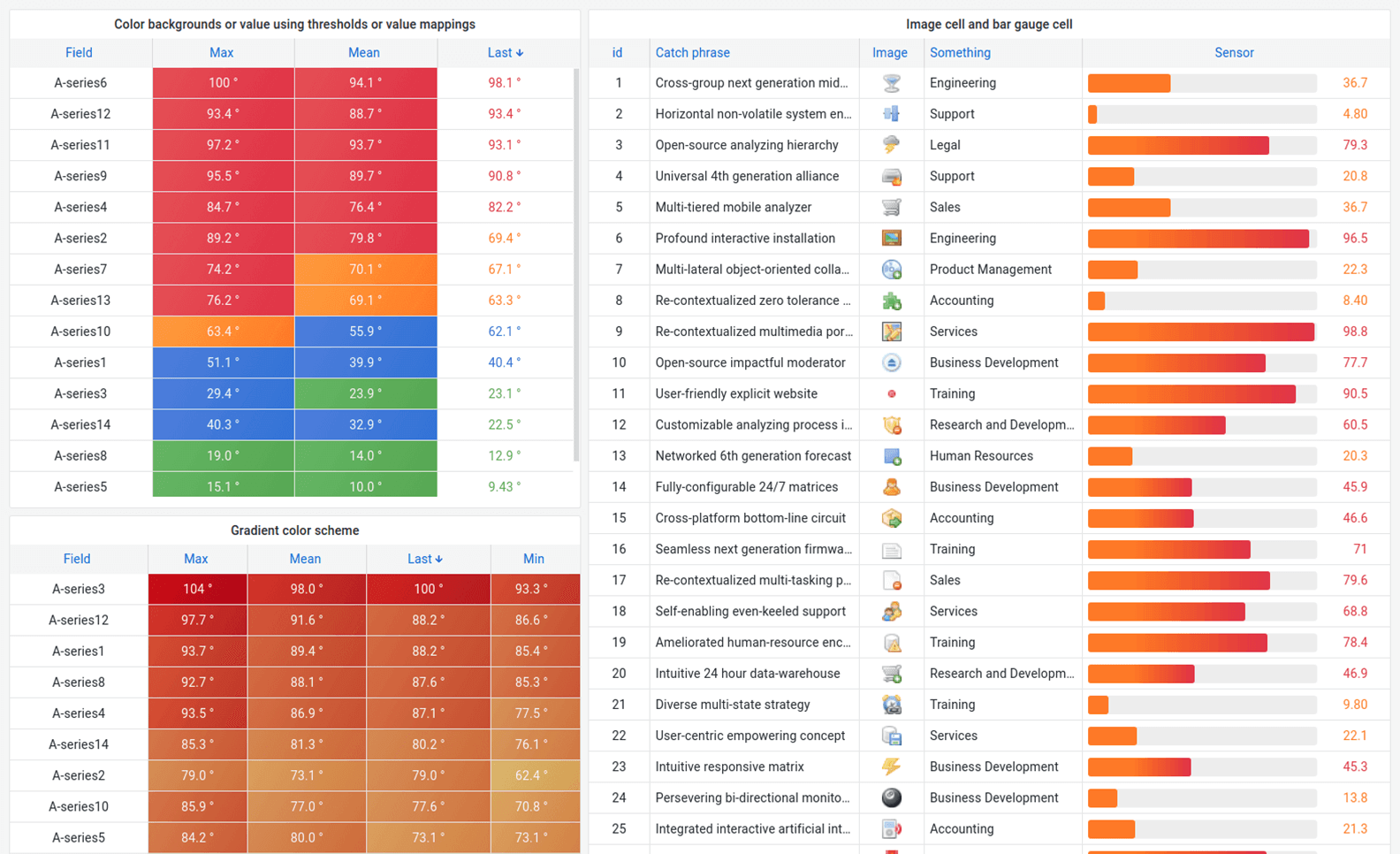1400x854 pixels.
Task: Click the map icon in row 9
Action: coord(891,332)
